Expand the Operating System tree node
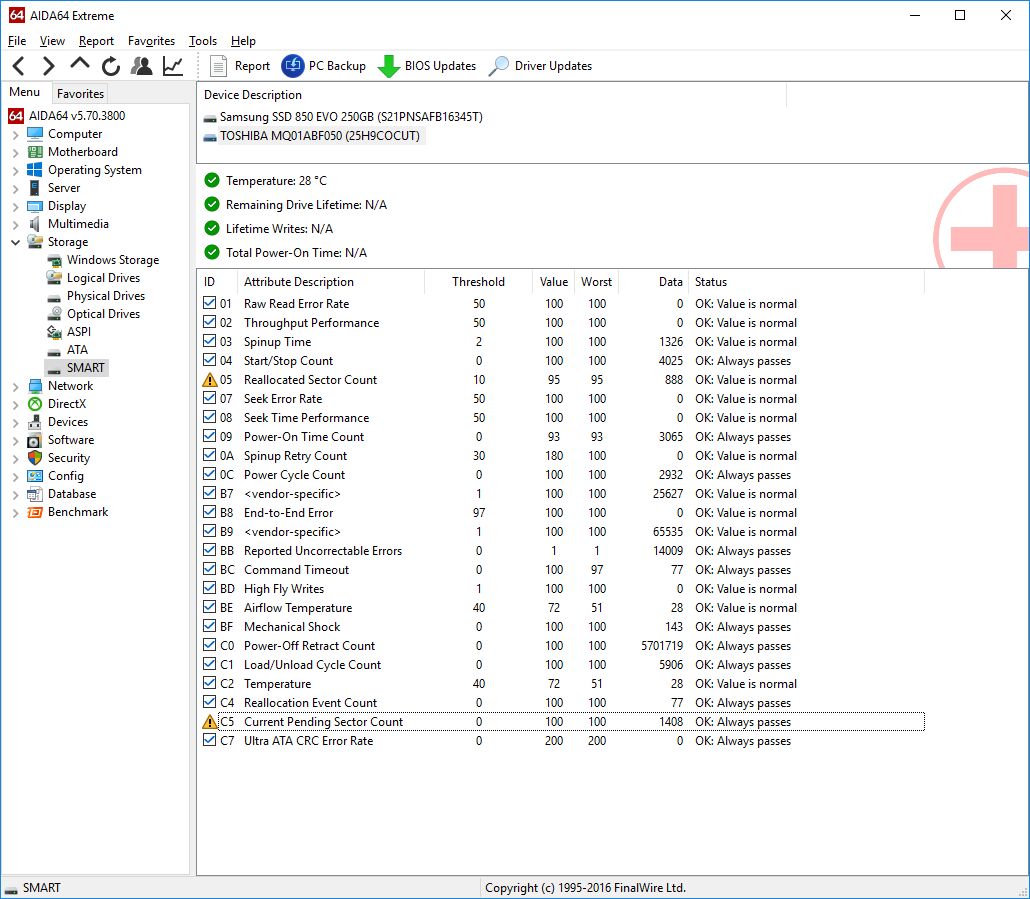The width and height of the screenshot is (1030, 899). (15, 171)
